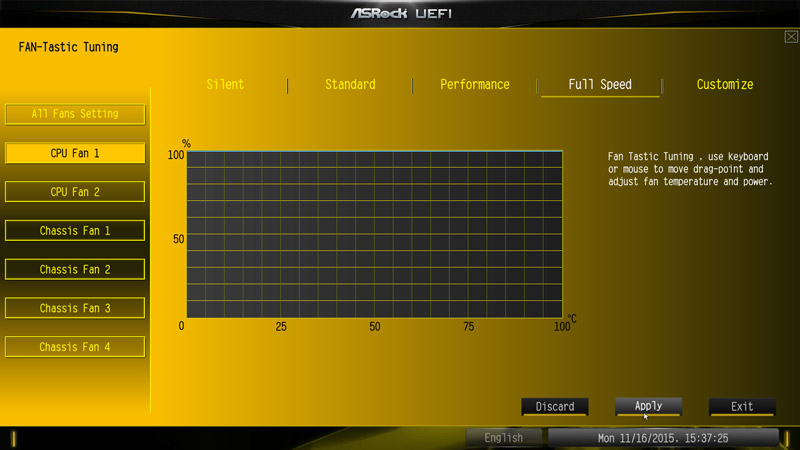This screenshot has height=450, width=800.
Task: Click the 25 degree axis label
Action: (281, 327)
